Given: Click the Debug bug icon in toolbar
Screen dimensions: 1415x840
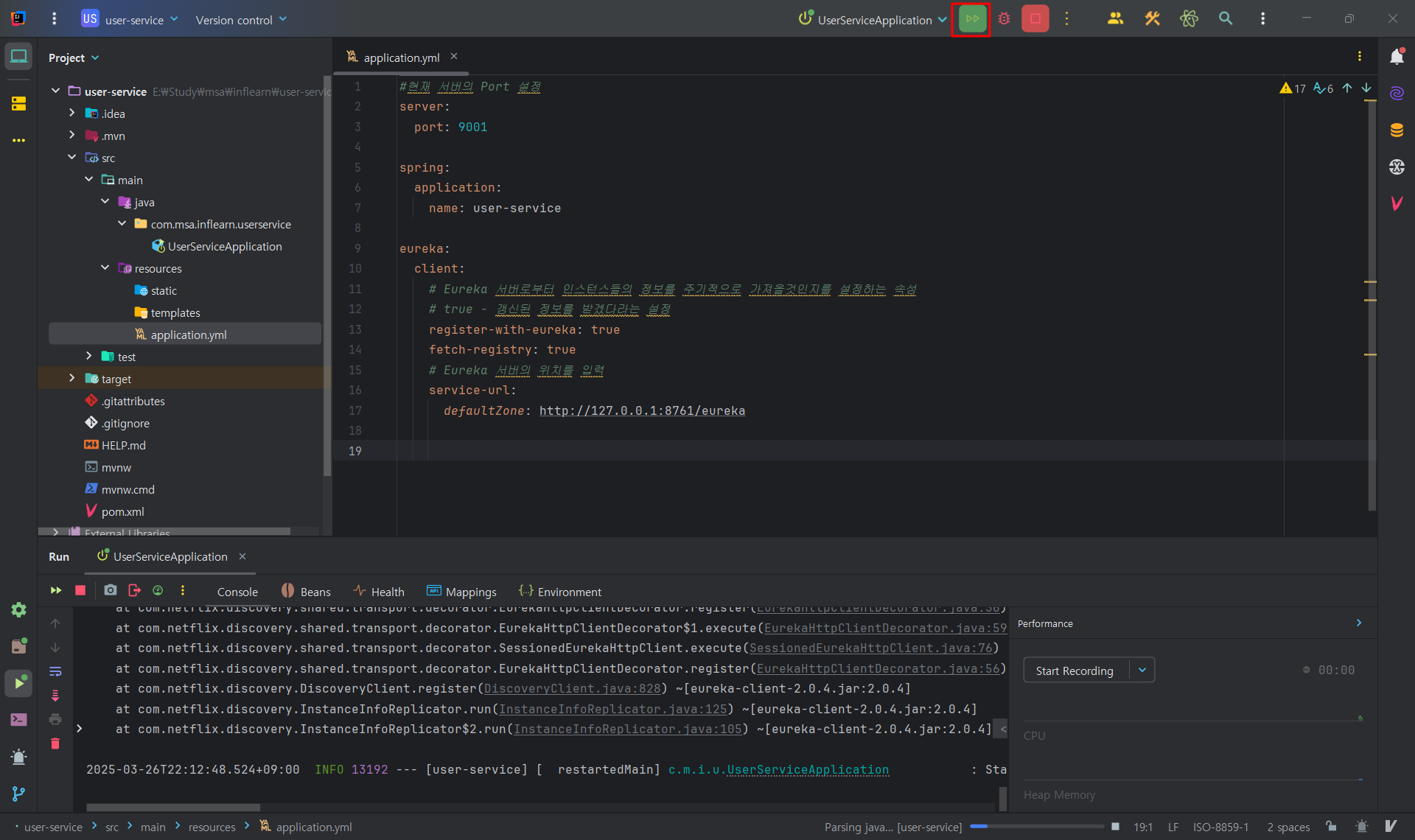Looking at the screenshot, I should coord(1004,19).
